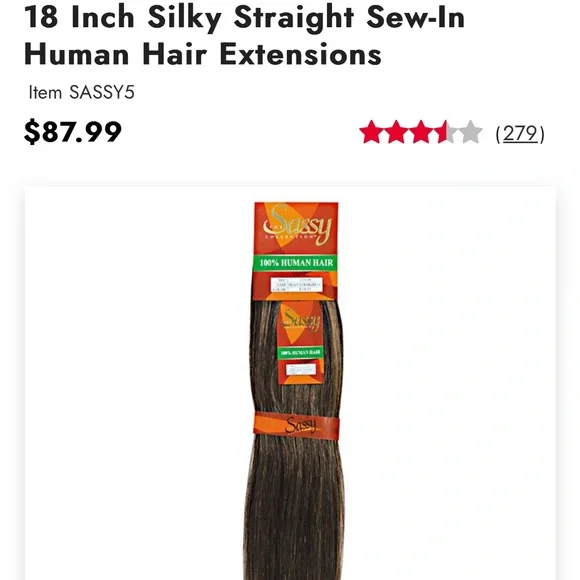
Task: Click the $87.99 price
Action: pyautogui.click(x=73, y=132)
